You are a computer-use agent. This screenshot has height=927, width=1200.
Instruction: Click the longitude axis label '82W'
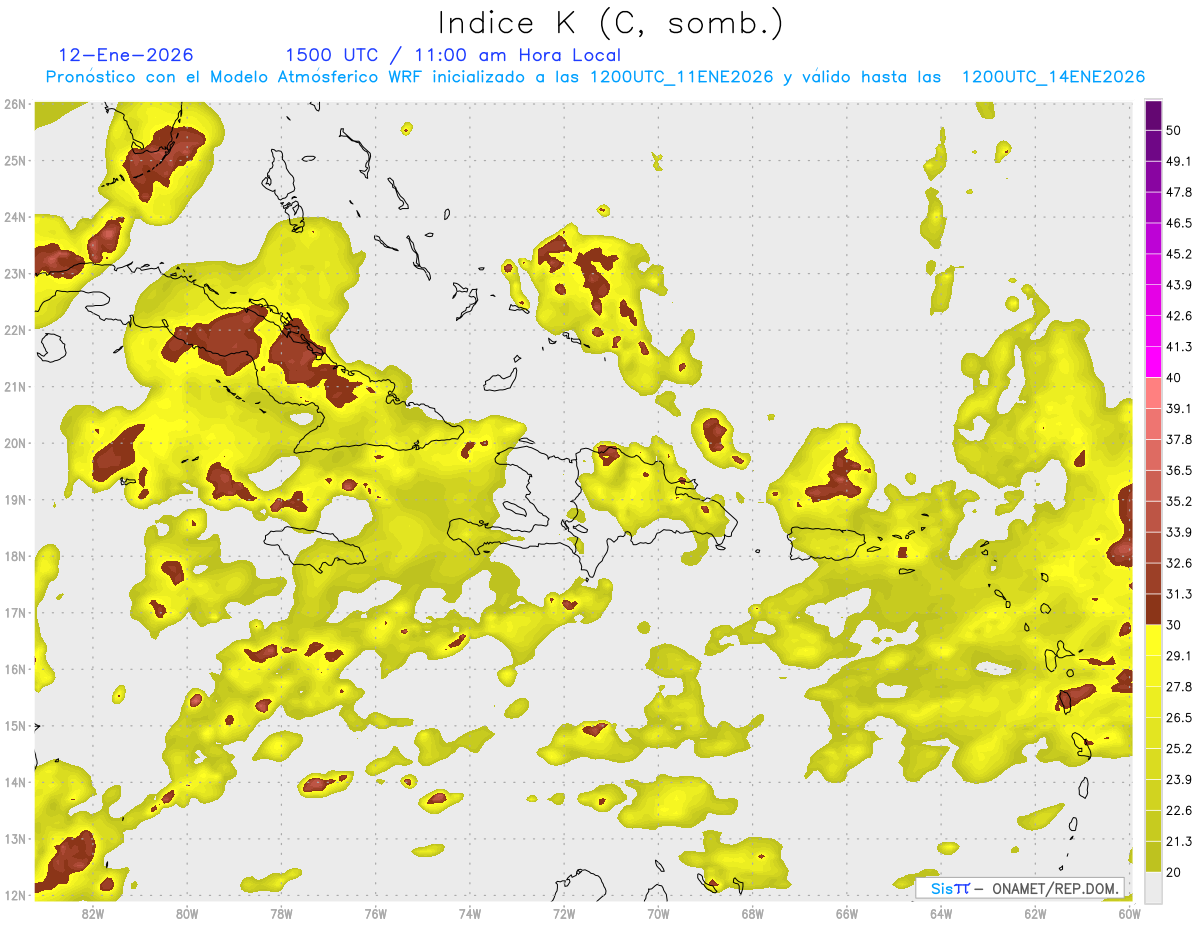click(x=92, y=913)
